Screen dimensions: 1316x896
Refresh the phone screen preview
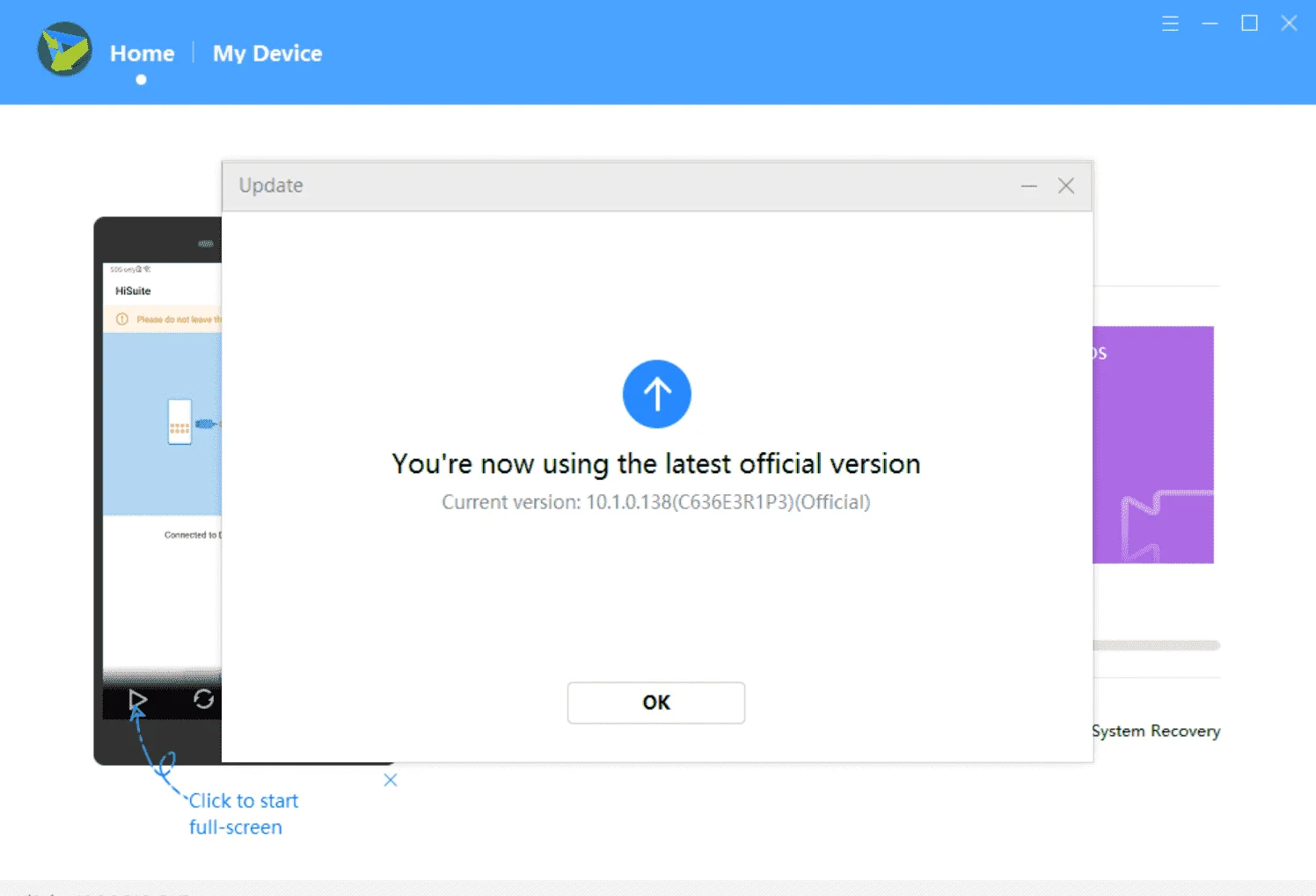pos(203,699)
